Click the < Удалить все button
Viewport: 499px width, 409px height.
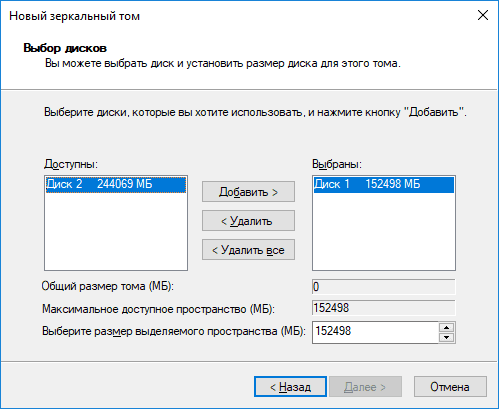[x=248, y=250]
